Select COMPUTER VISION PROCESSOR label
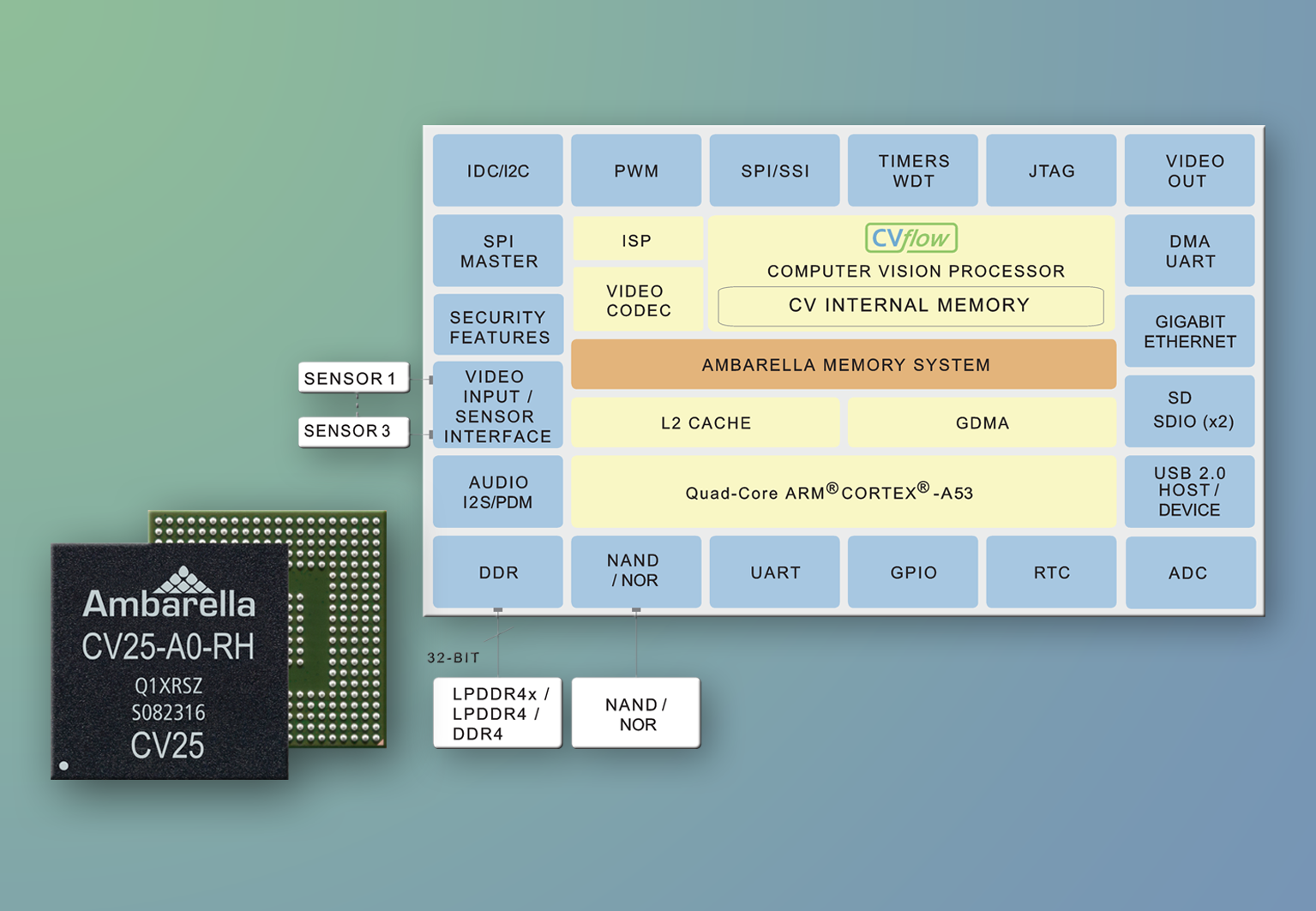1316x911 pixels. pos(916,271)
